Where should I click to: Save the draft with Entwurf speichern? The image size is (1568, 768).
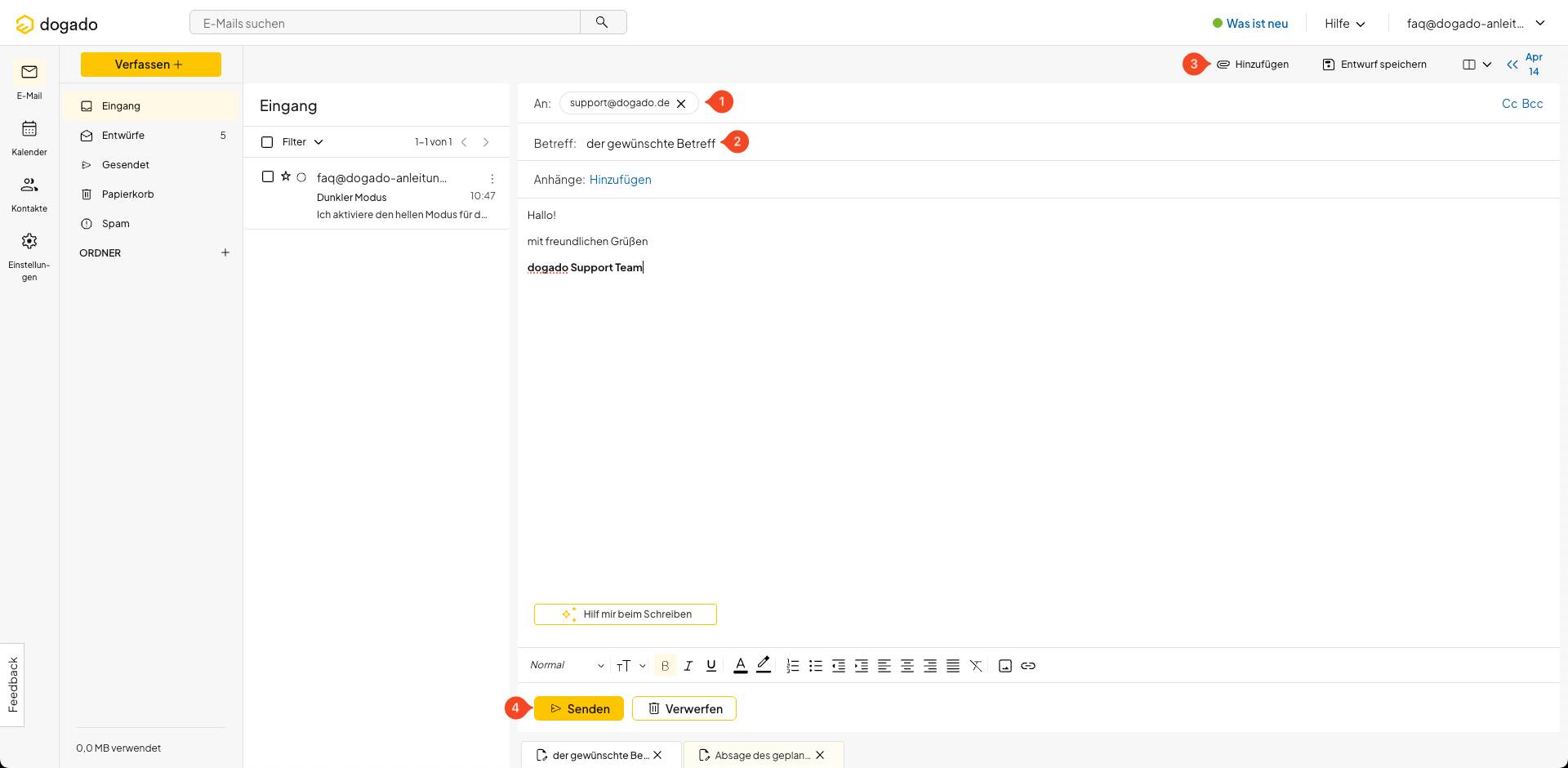1374,65
